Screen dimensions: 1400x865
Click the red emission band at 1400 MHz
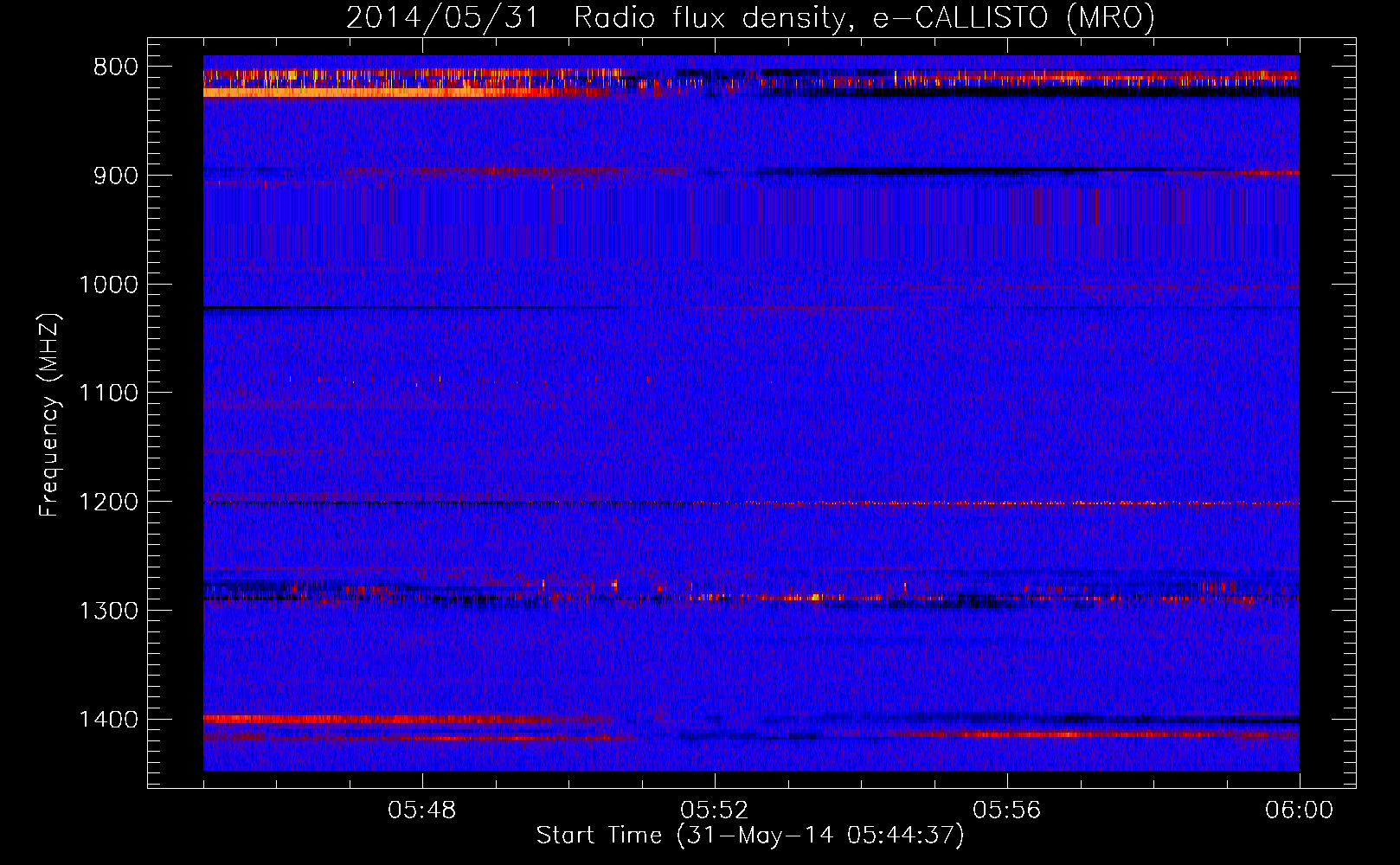pyautogui.click(x=407, y=719)
